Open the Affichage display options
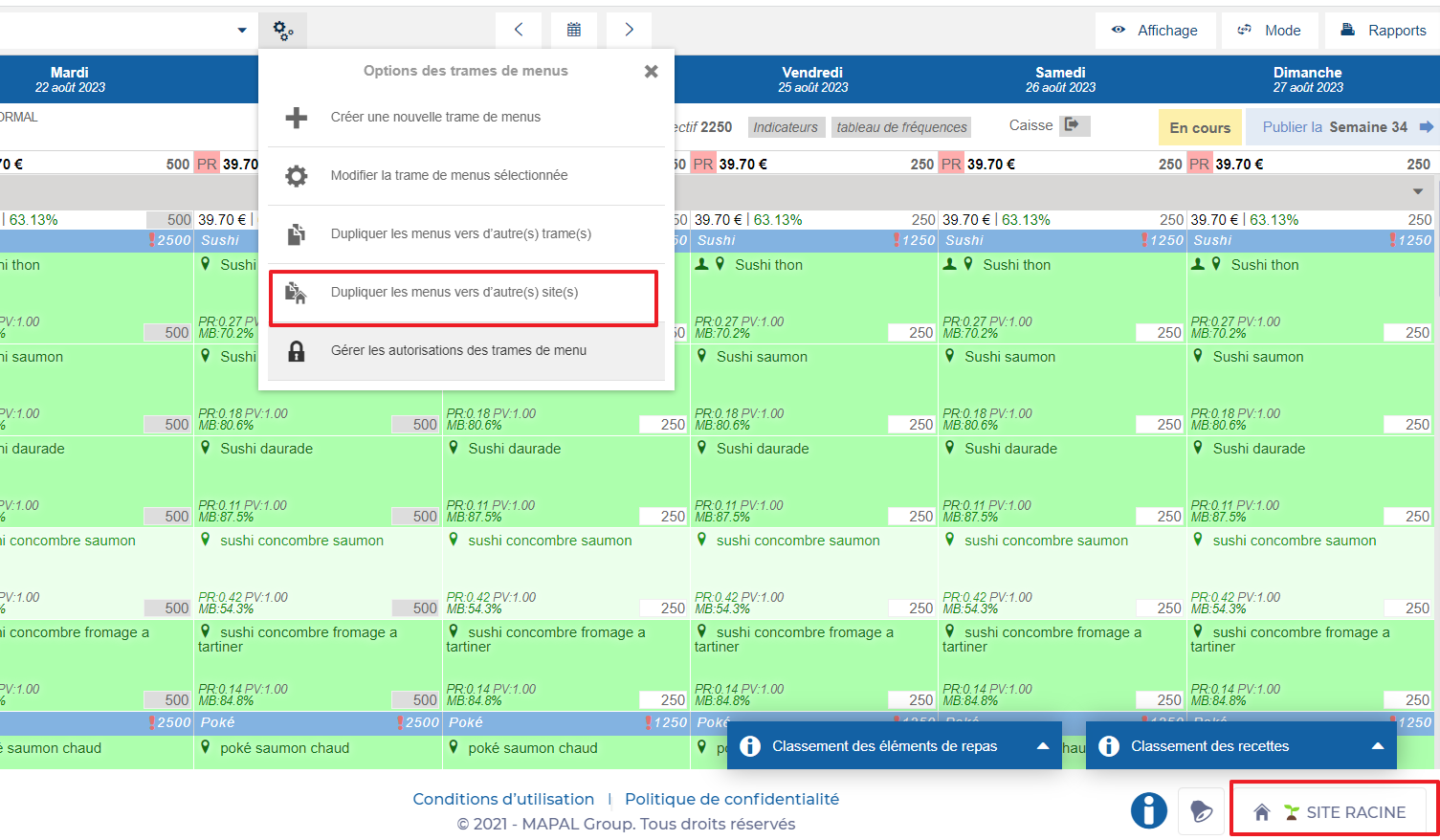Screen dimensions: 1440x840 (1155, 31)
